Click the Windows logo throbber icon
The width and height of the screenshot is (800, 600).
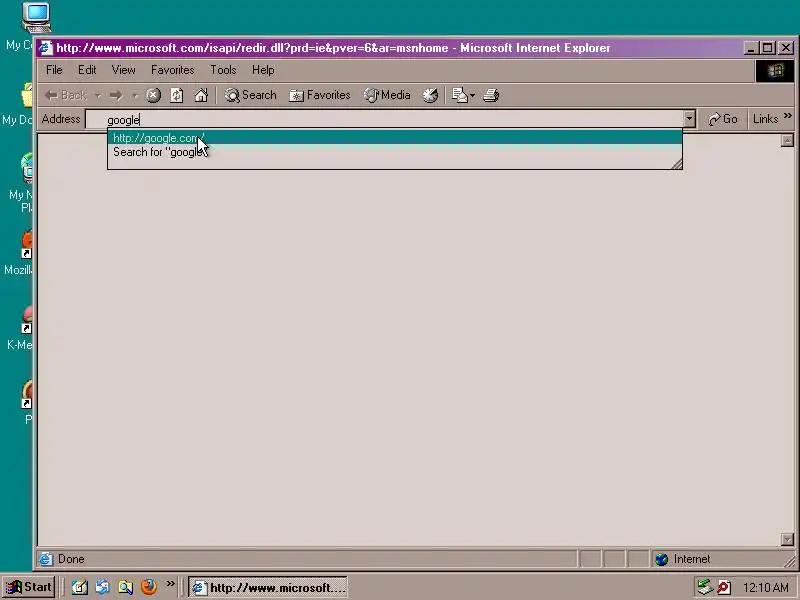774,70
